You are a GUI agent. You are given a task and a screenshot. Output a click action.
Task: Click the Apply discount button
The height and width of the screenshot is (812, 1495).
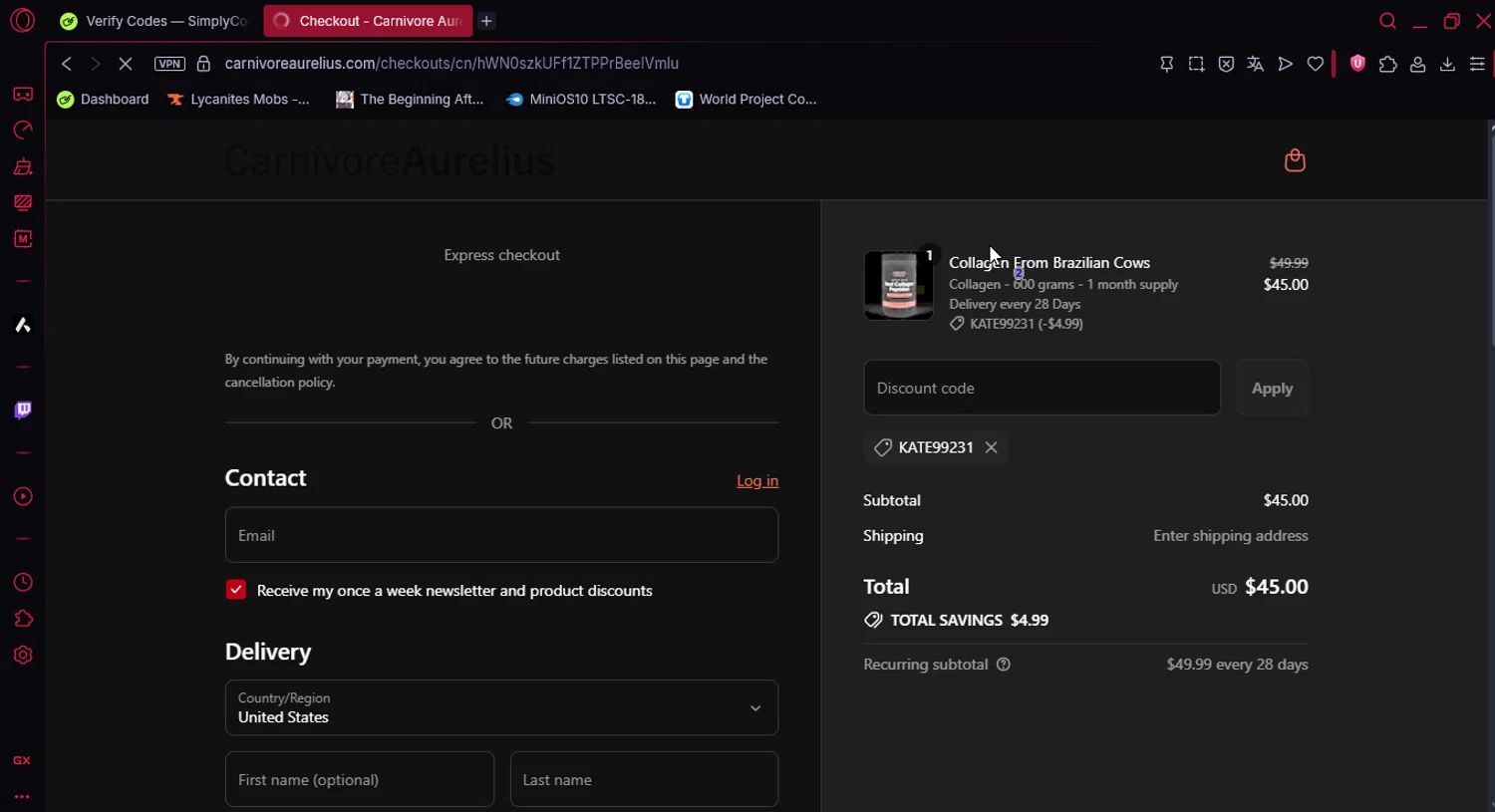pyautogui.click(x=1272, y=388)
